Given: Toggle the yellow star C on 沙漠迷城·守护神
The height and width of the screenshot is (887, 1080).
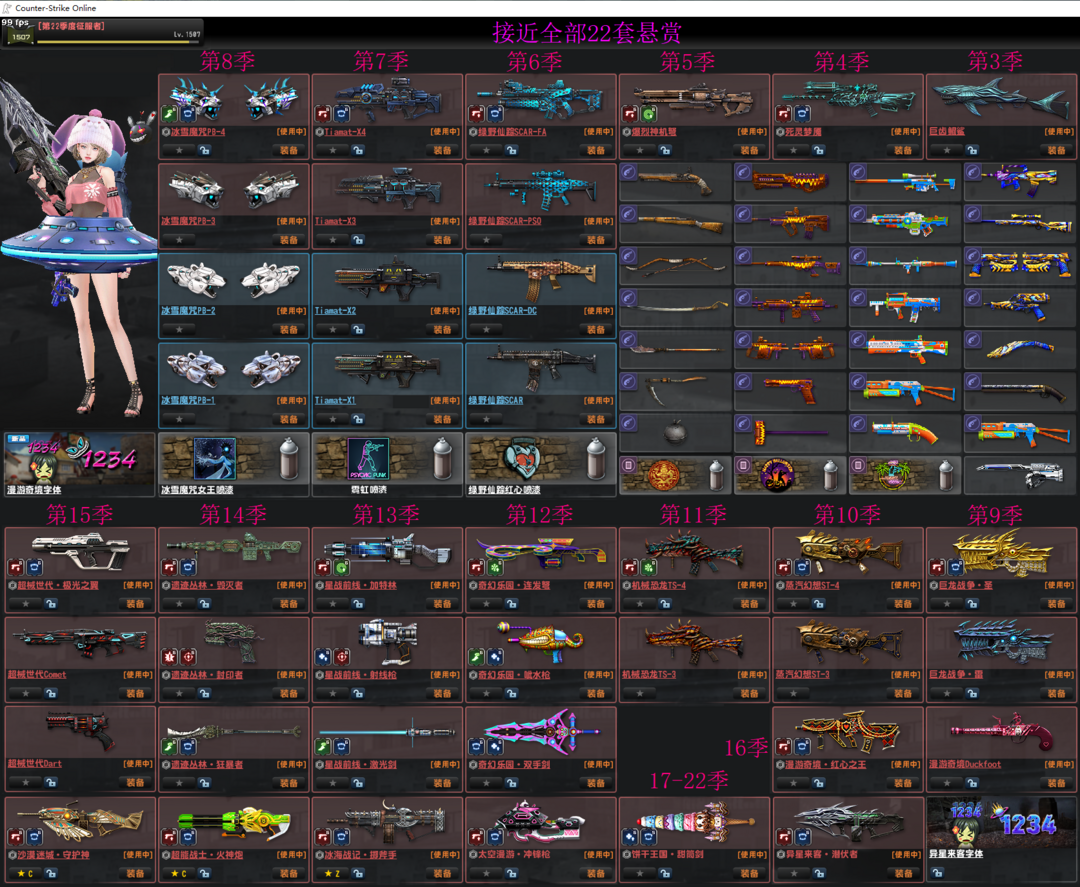Looking at the screenshot, I should point(26,873).
